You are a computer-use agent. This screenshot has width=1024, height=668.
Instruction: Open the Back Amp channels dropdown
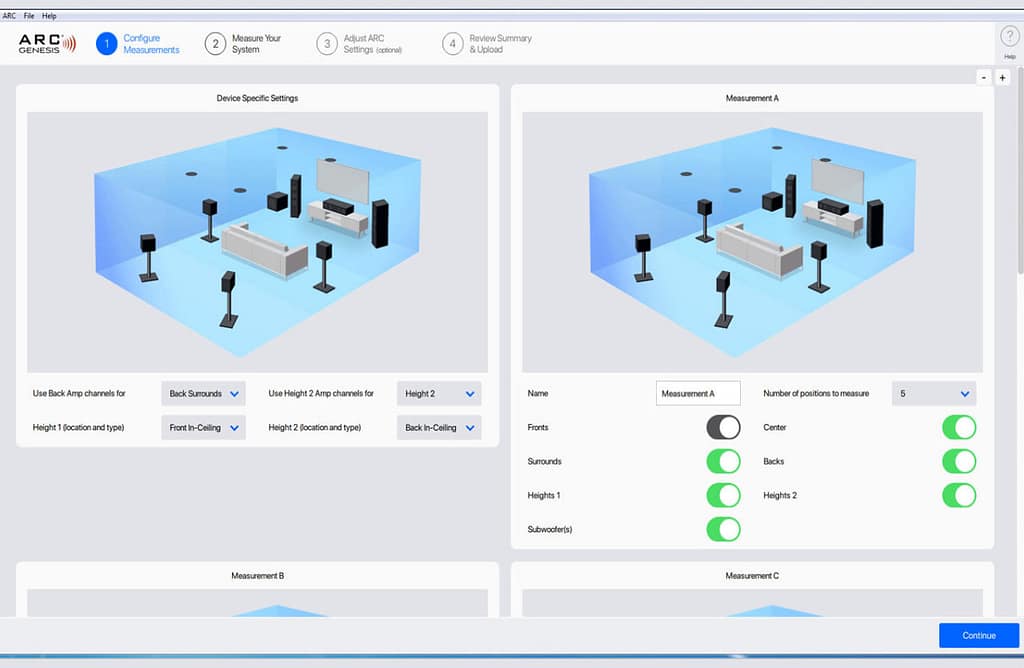pos(203,394)
